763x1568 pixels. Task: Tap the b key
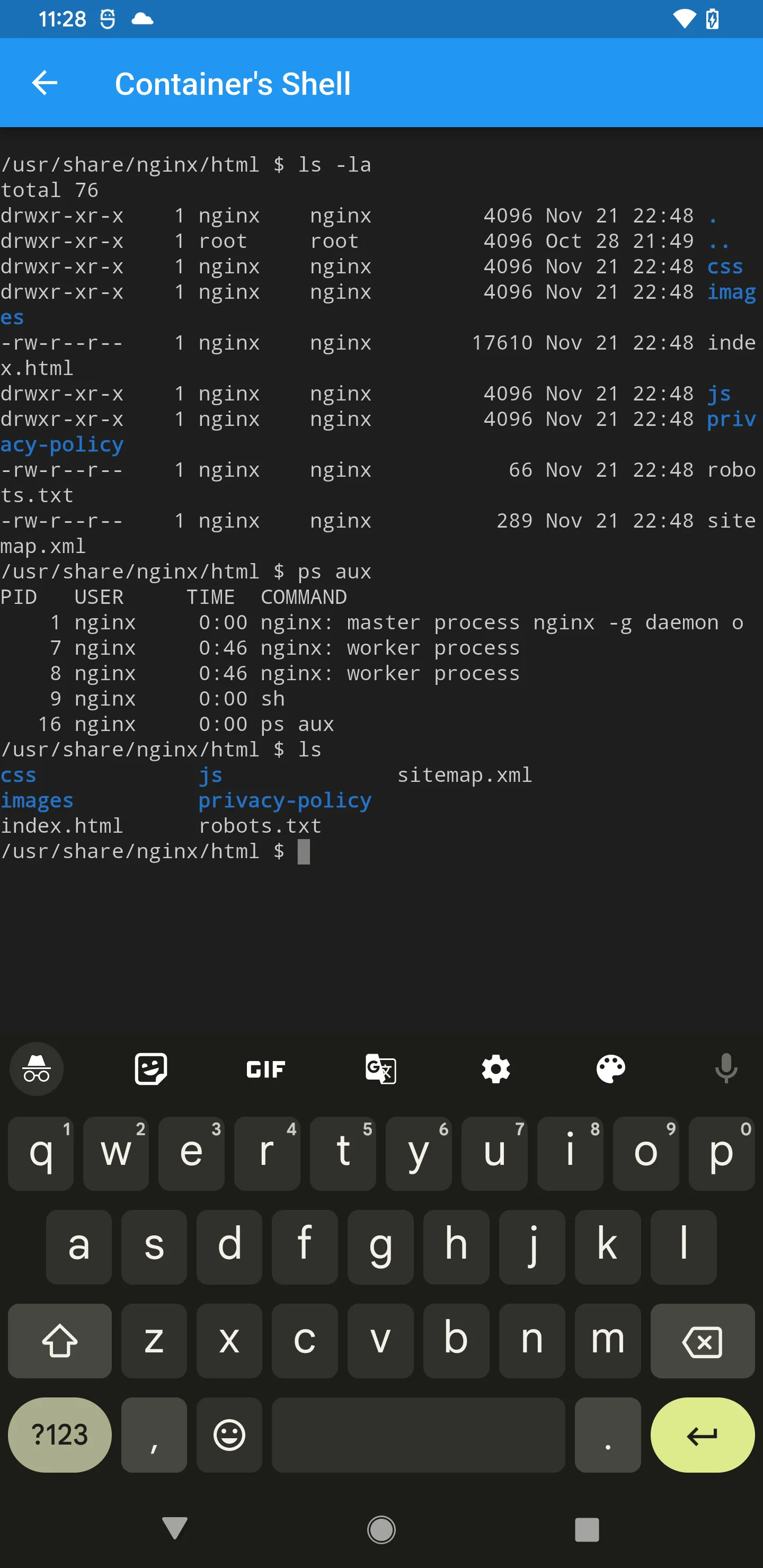[457, 1341]
